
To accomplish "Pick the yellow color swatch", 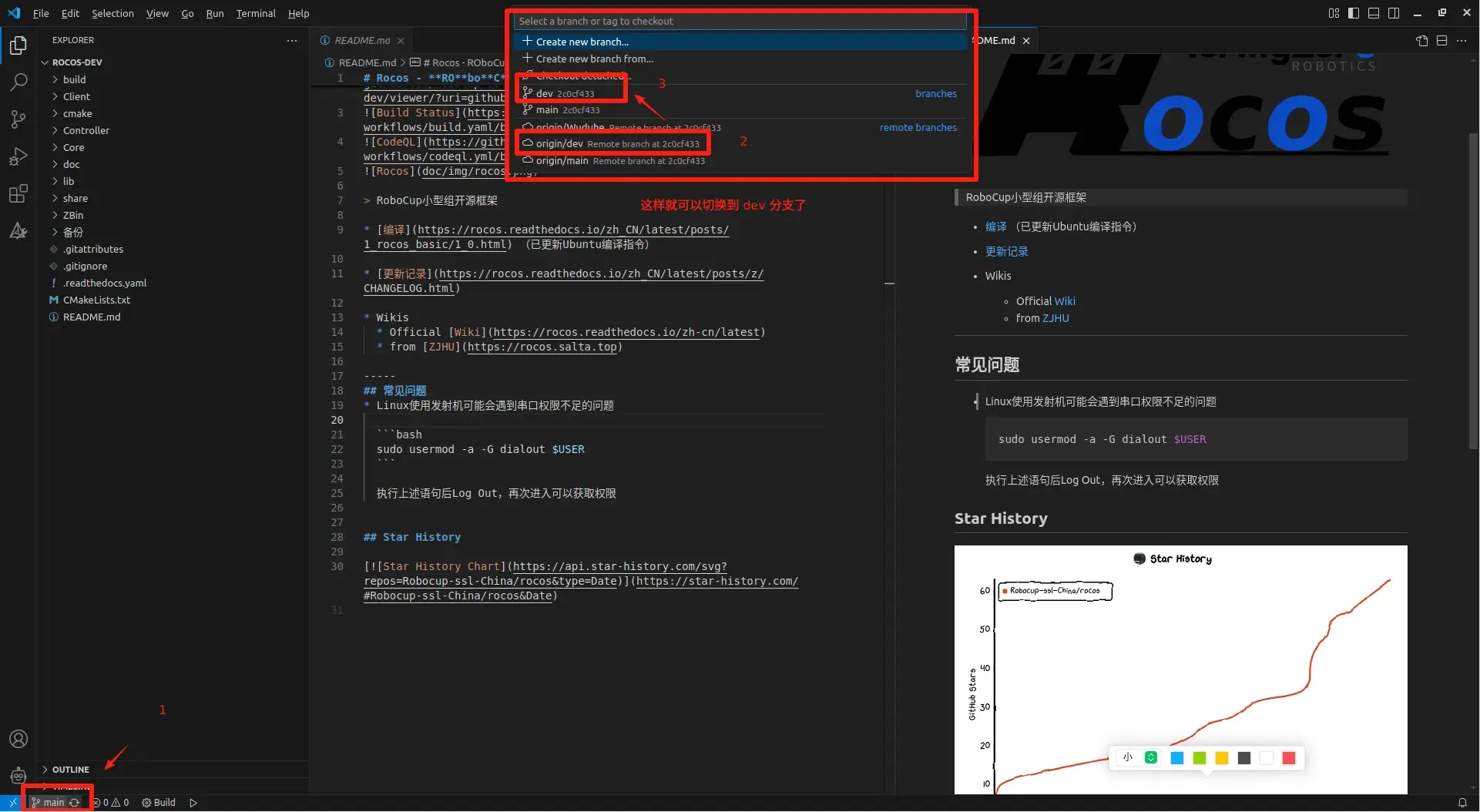I will 1221,758.
